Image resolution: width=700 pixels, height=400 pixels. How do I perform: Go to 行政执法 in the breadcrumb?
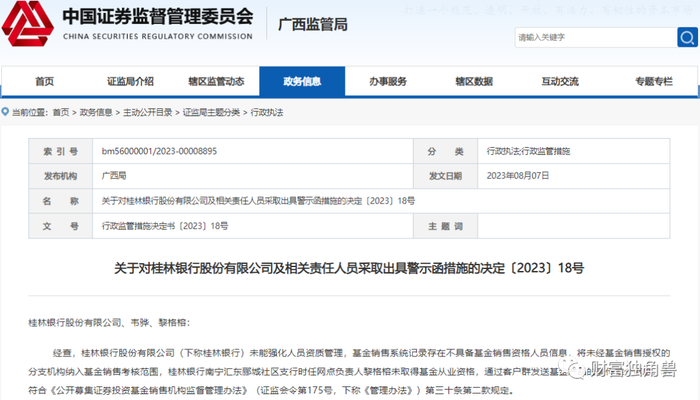coord(267,112)
